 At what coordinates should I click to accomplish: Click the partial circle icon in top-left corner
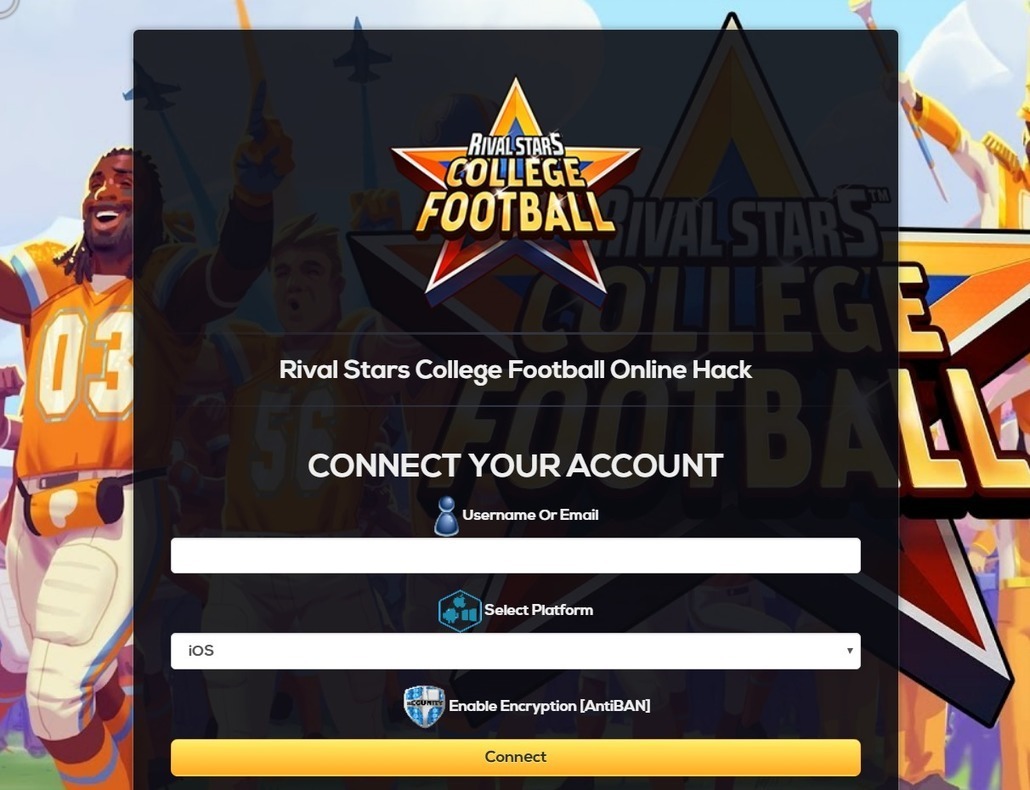point(7,7)
